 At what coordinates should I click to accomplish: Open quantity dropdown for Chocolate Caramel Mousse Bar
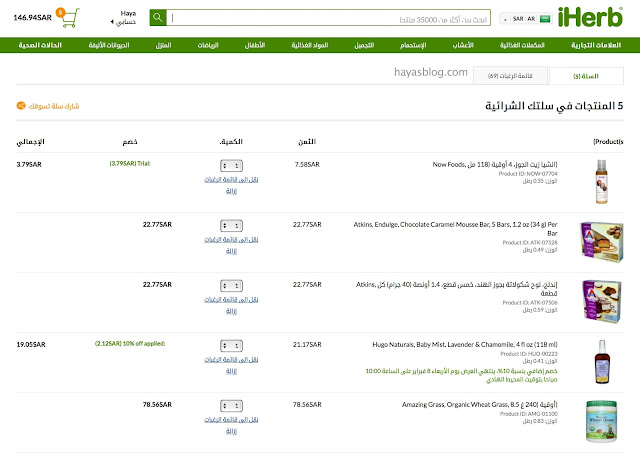pyautogui.click(x=231, y=226)
